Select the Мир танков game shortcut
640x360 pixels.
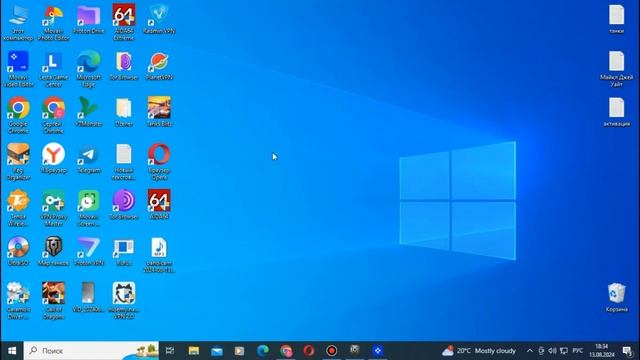click(x=53, y=251)
